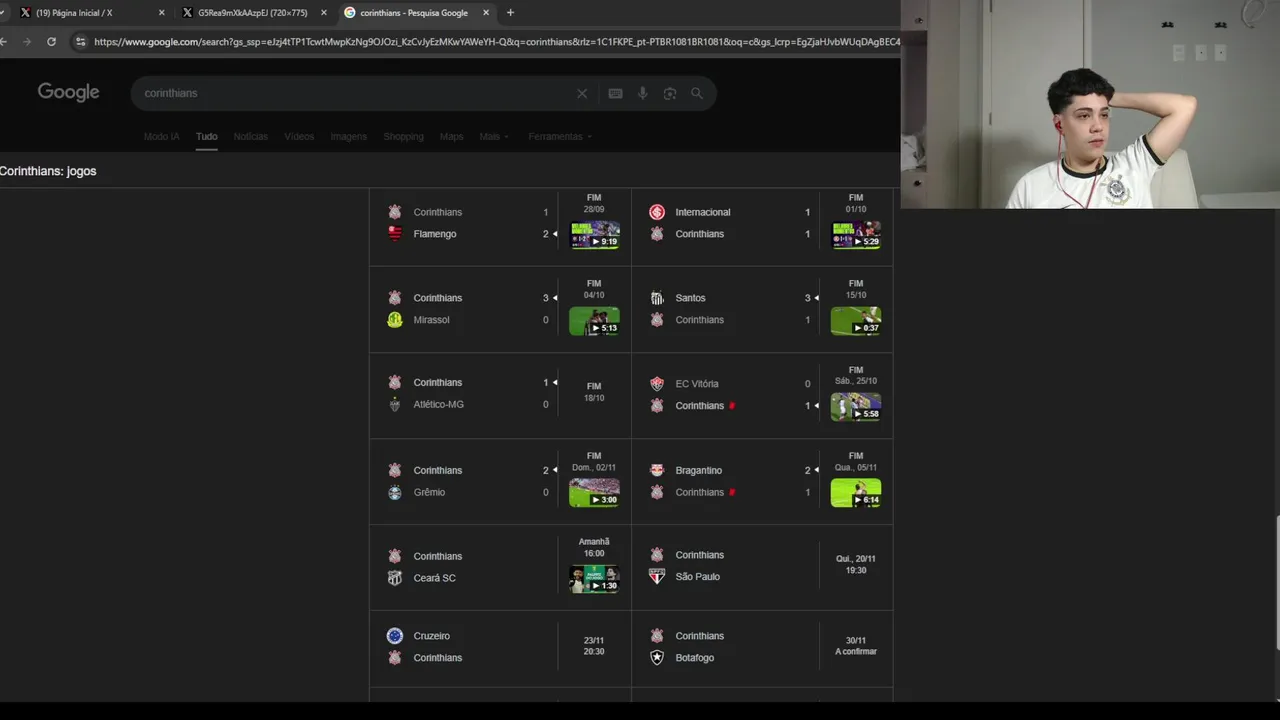1280x720 pixels.
Task: Go forward with browser forward arrow
Action: pyautogui.click(x=27, y=42)
